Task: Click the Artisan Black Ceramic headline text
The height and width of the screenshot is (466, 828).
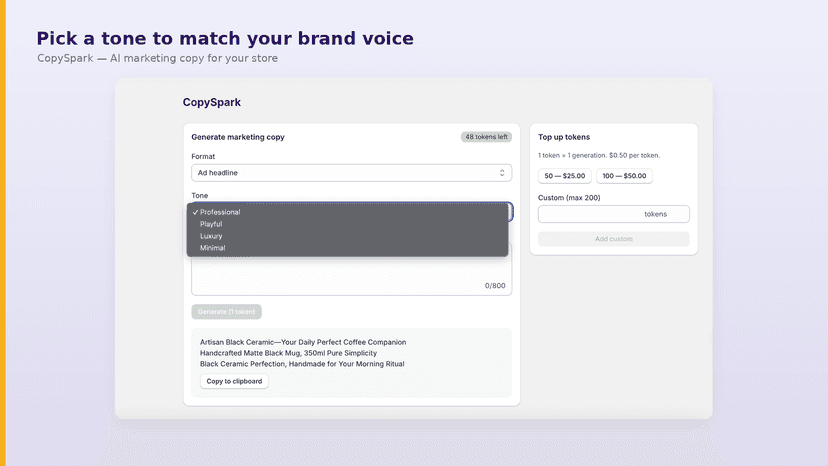Action: click(x=303, y=342)
